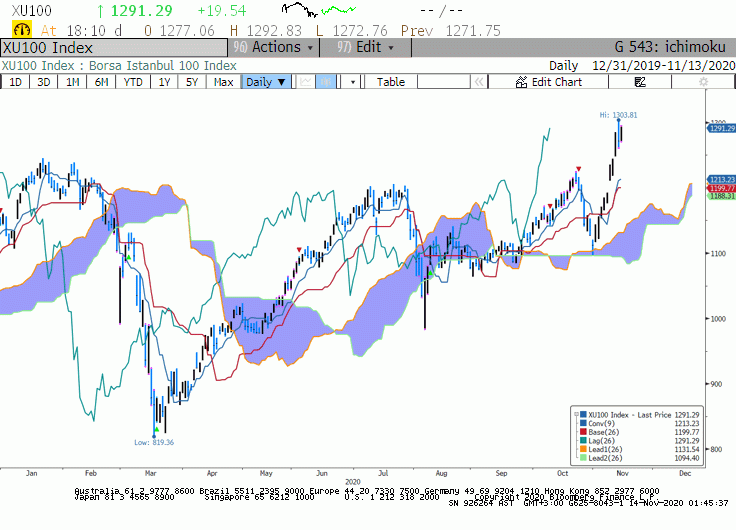This screenshot has width=736, height=530.
Task: Open the Table view
Action: point(391,82)
